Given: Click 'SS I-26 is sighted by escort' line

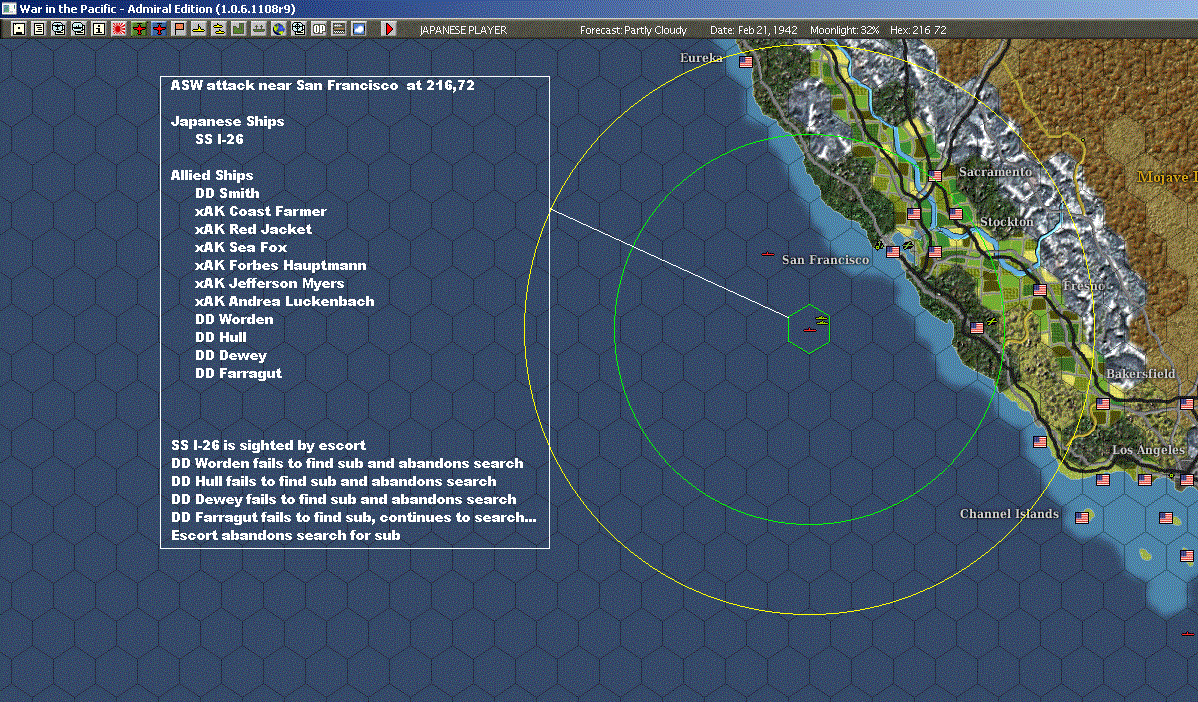Looking at the screenshot, I should click(x=268, y=445).
